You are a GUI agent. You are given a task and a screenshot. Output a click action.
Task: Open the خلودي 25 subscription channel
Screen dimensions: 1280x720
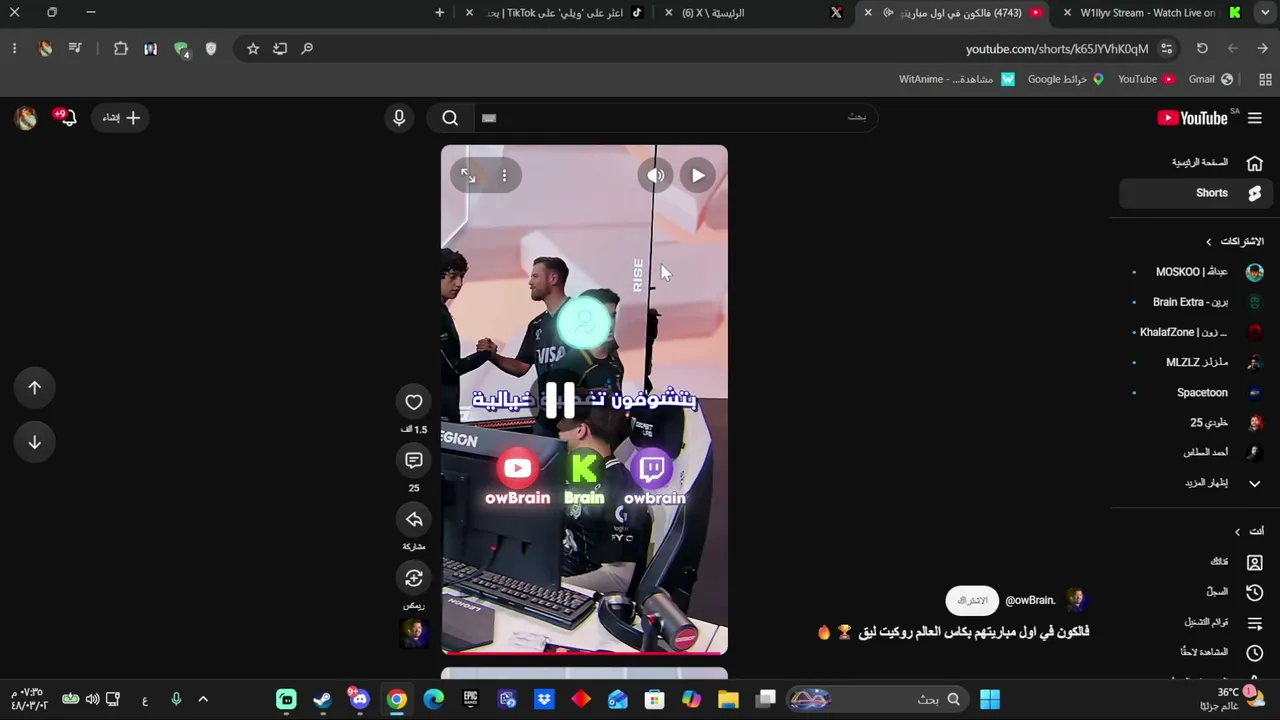click(x=1194, y=423)
